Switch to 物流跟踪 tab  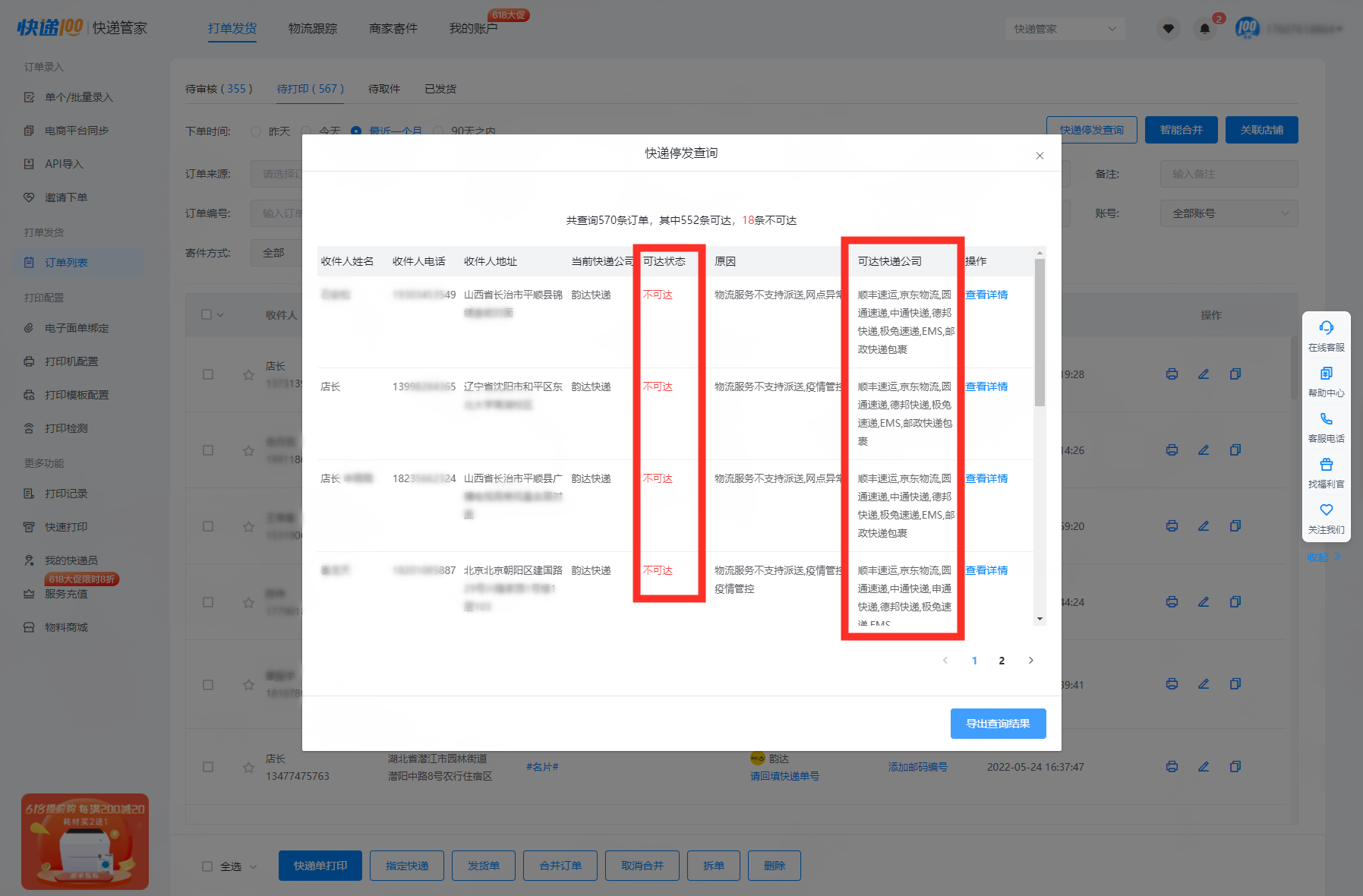click(313, 28)
